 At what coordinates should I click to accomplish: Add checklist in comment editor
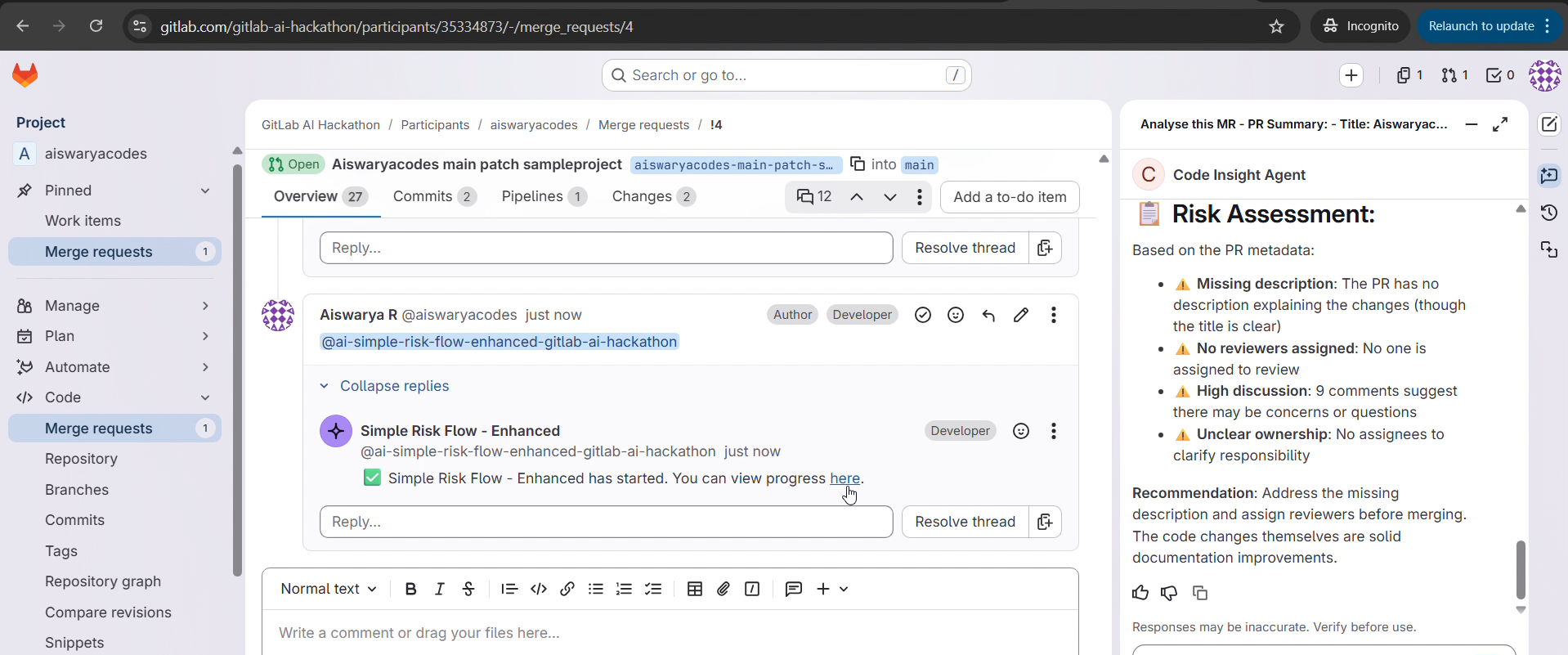click(653, 589)
